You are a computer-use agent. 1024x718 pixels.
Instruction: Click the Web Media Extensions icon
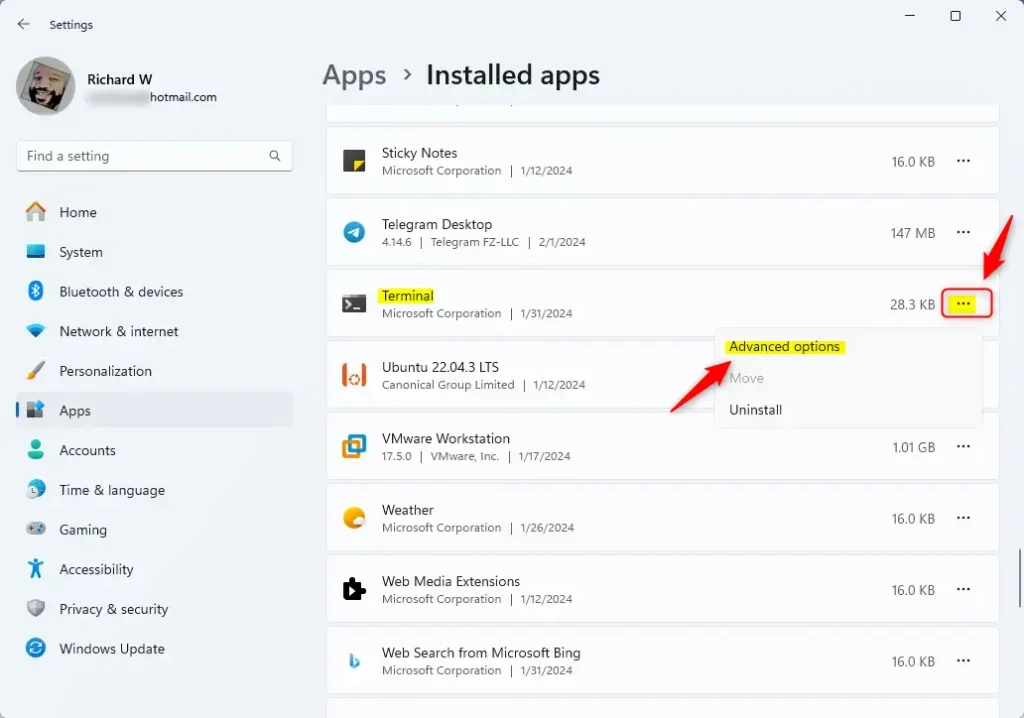354,589
